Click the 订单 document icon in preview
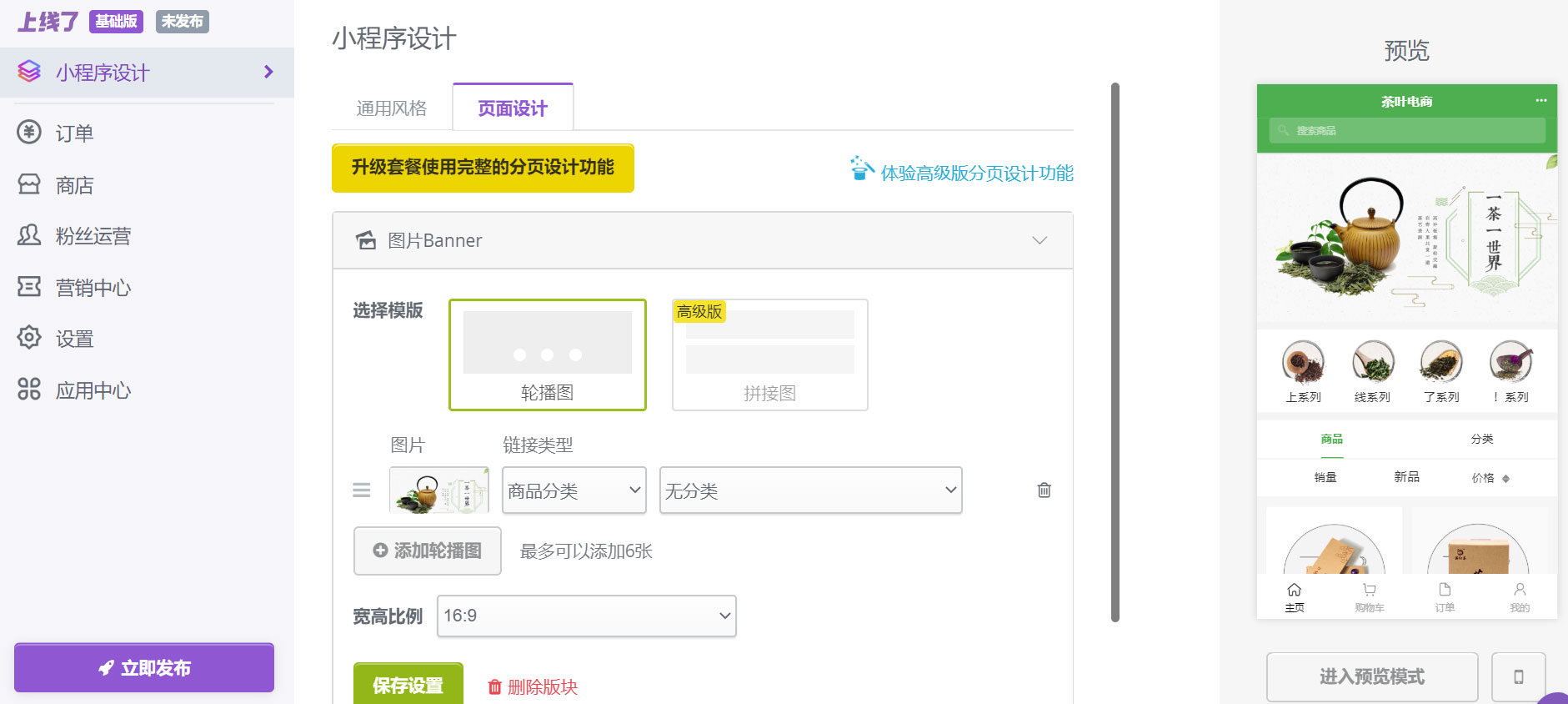 click(1445, 590)
